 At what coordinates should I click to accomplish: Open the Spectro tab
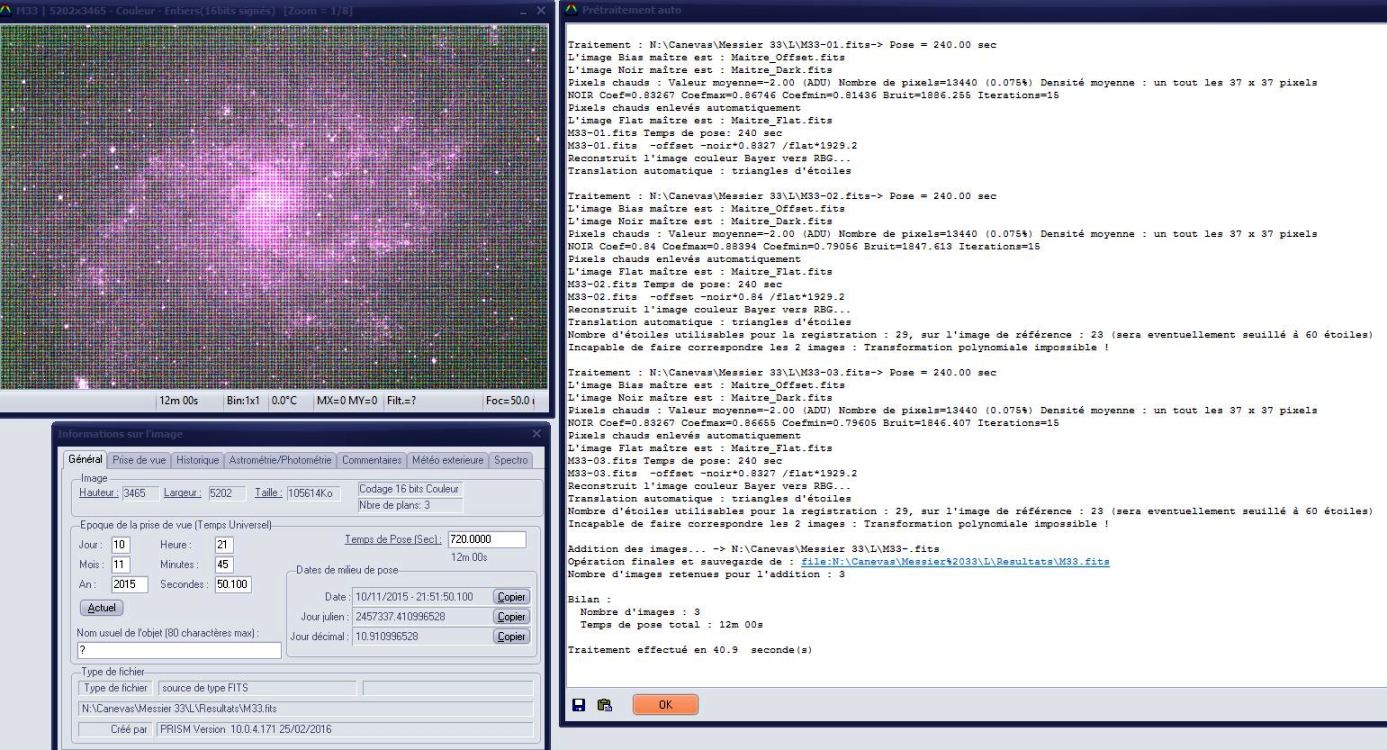point(513,461)
